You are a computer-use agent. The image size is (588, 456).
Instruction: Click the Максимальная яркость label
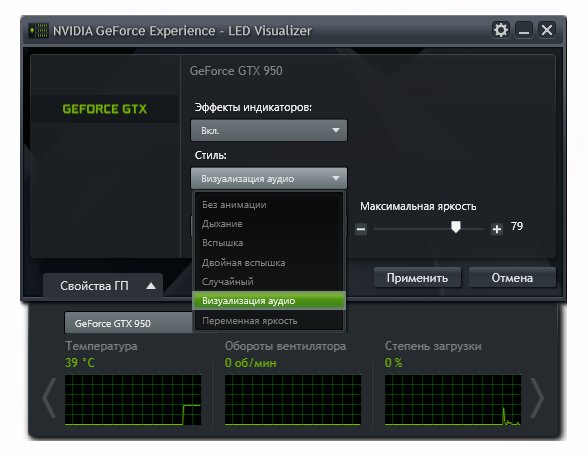[x=418, y=206]
